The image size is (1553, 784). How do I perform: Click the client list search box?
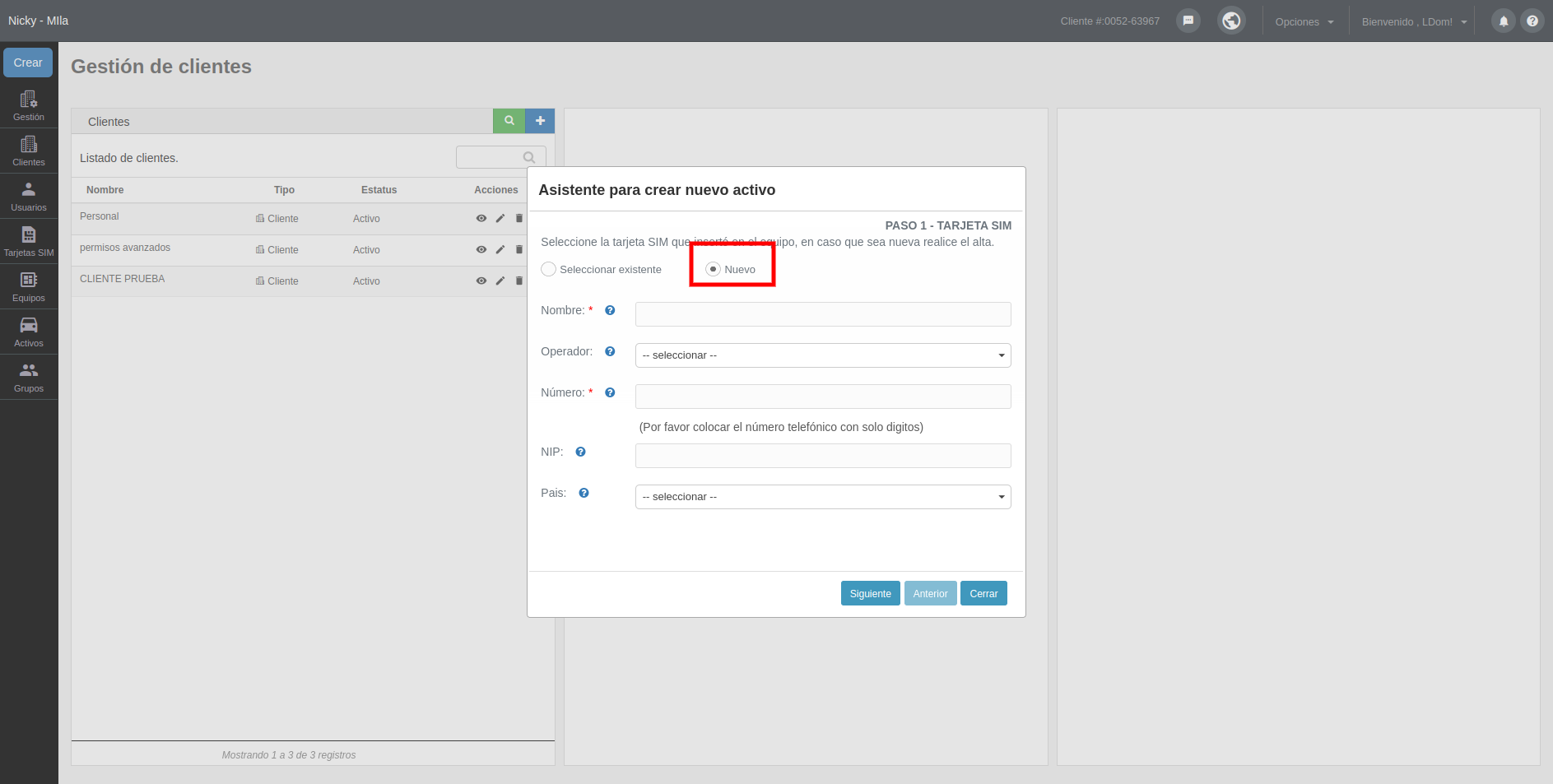tap(500, 157)
